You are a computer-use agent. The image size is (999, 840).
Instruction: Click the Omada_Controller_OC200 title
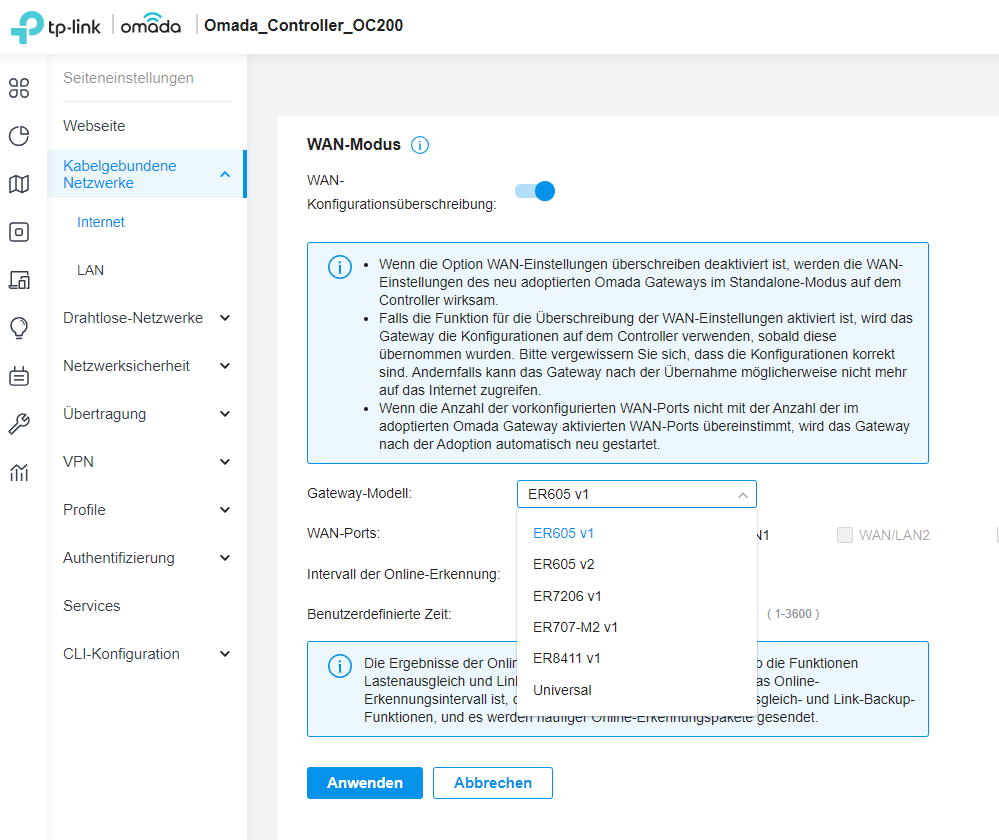point(303,25)
